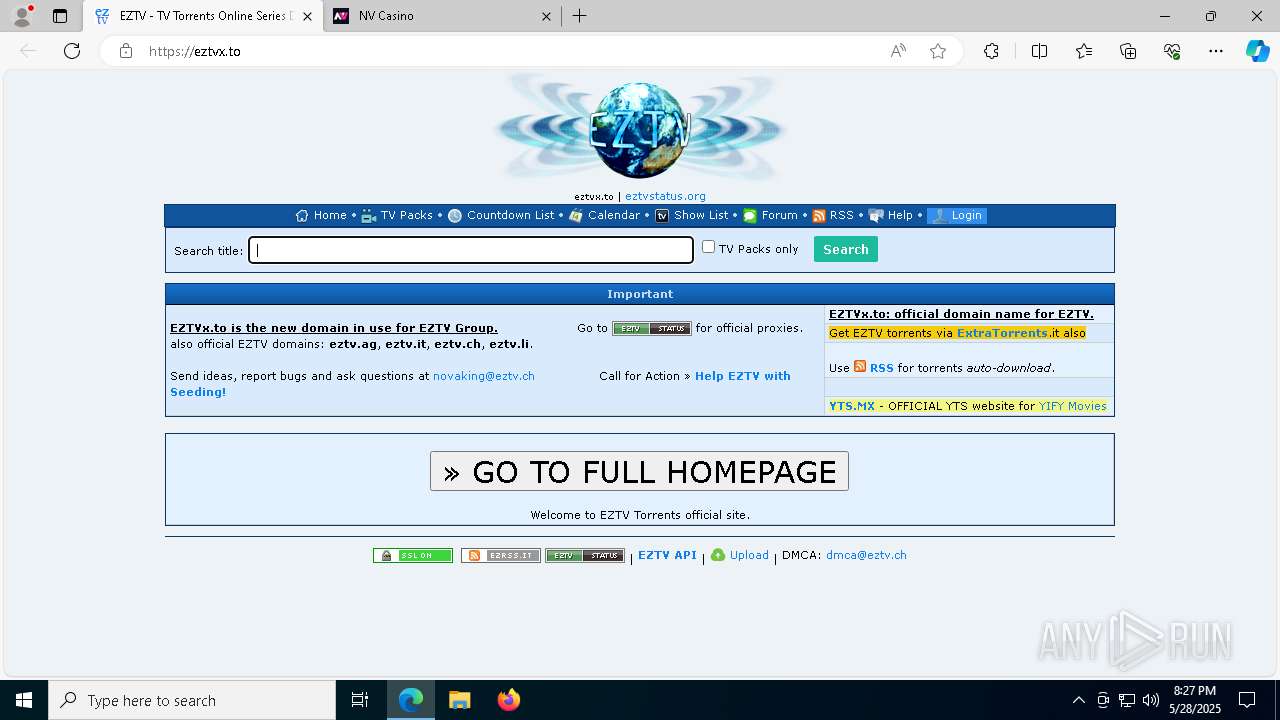Image resolution: width=1280 pixels, height=720 pixels.
Task: Open the volume control
Action: coord(1150,700)
